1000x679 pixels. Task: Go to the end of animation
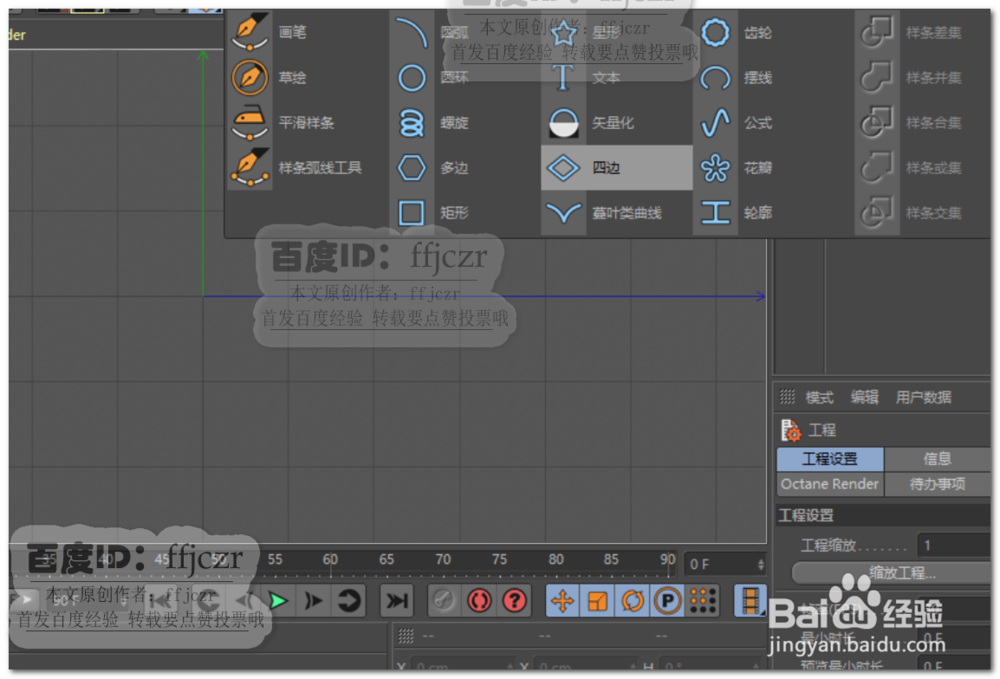[397, 601]
